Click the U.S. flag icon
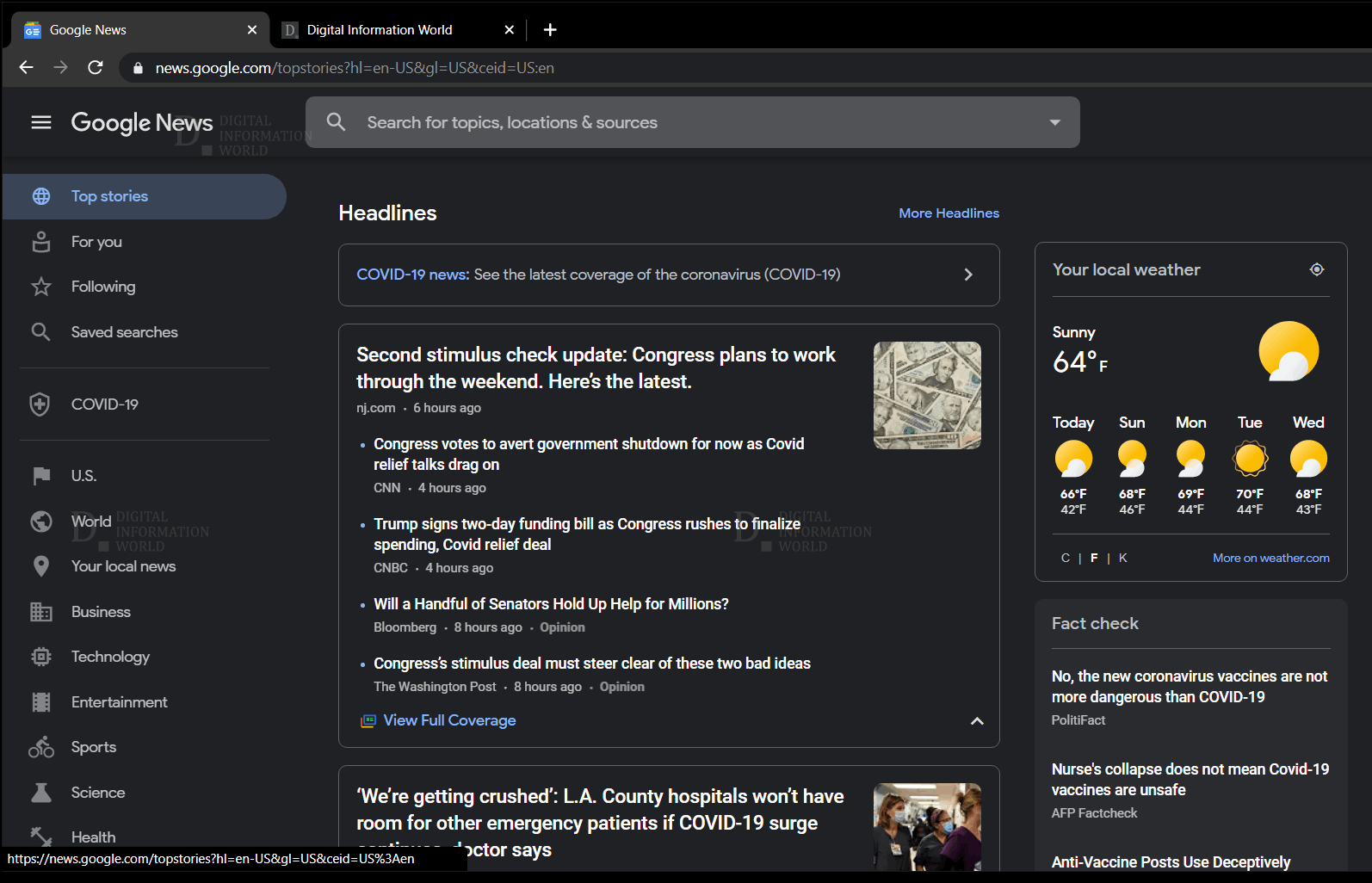The image size is (1372, 883). point(41,476)
